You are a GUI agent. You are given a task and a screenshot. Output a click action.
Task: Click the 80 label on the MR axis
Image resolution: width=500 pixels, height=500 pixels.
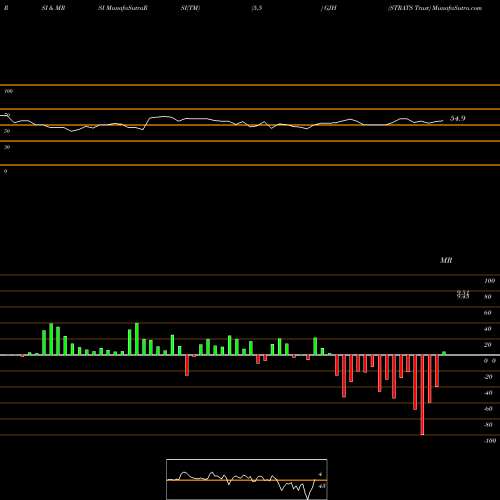[488, 297]
